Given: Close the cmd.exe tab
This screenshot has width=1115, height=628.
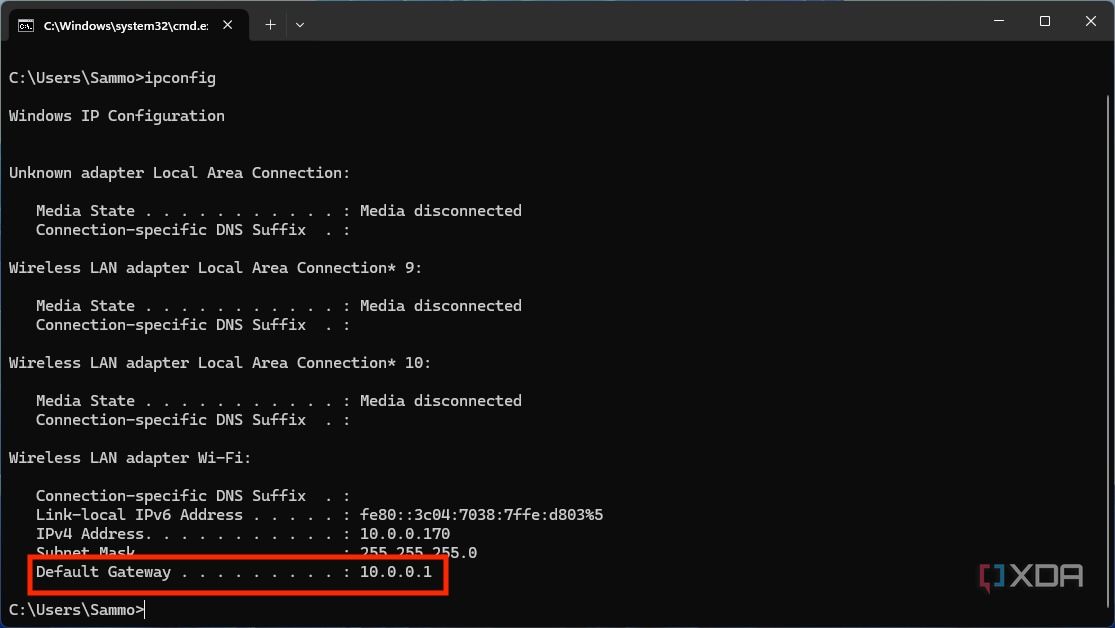Looking at the screenshot, I should [226, 27].
